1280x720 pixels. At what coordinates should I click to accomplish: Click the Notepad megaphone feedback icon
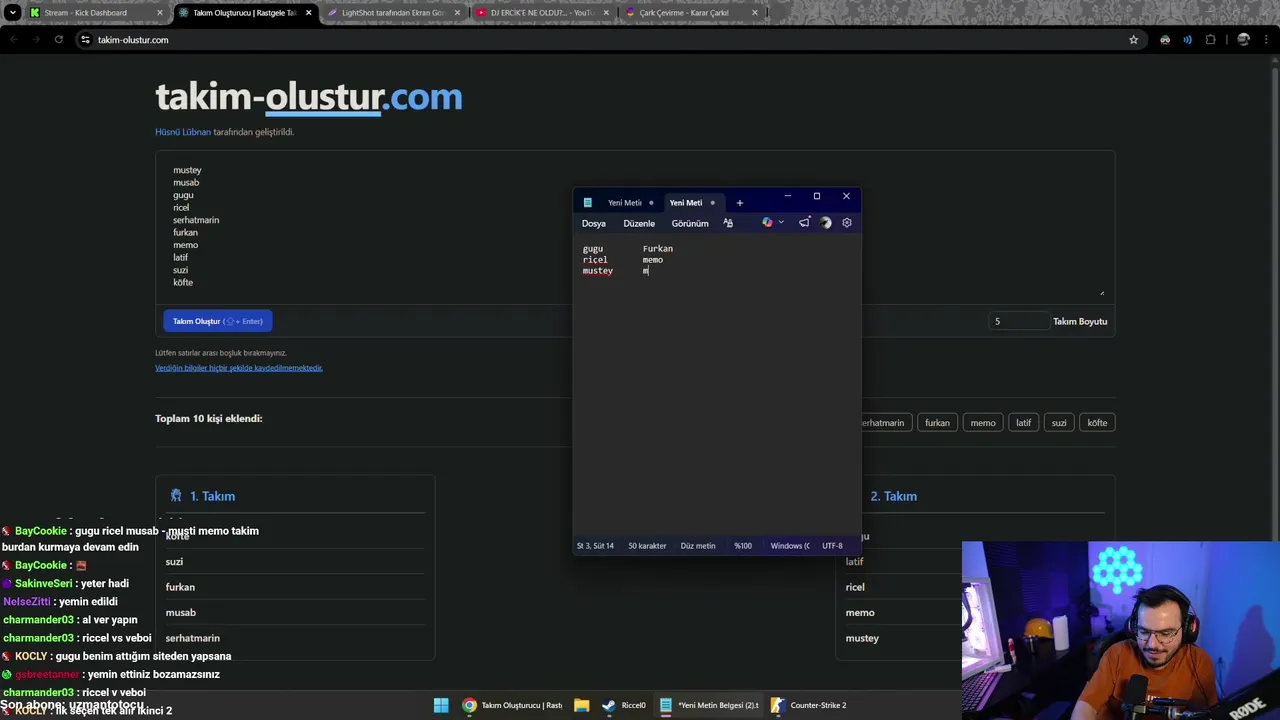(804, 223)
